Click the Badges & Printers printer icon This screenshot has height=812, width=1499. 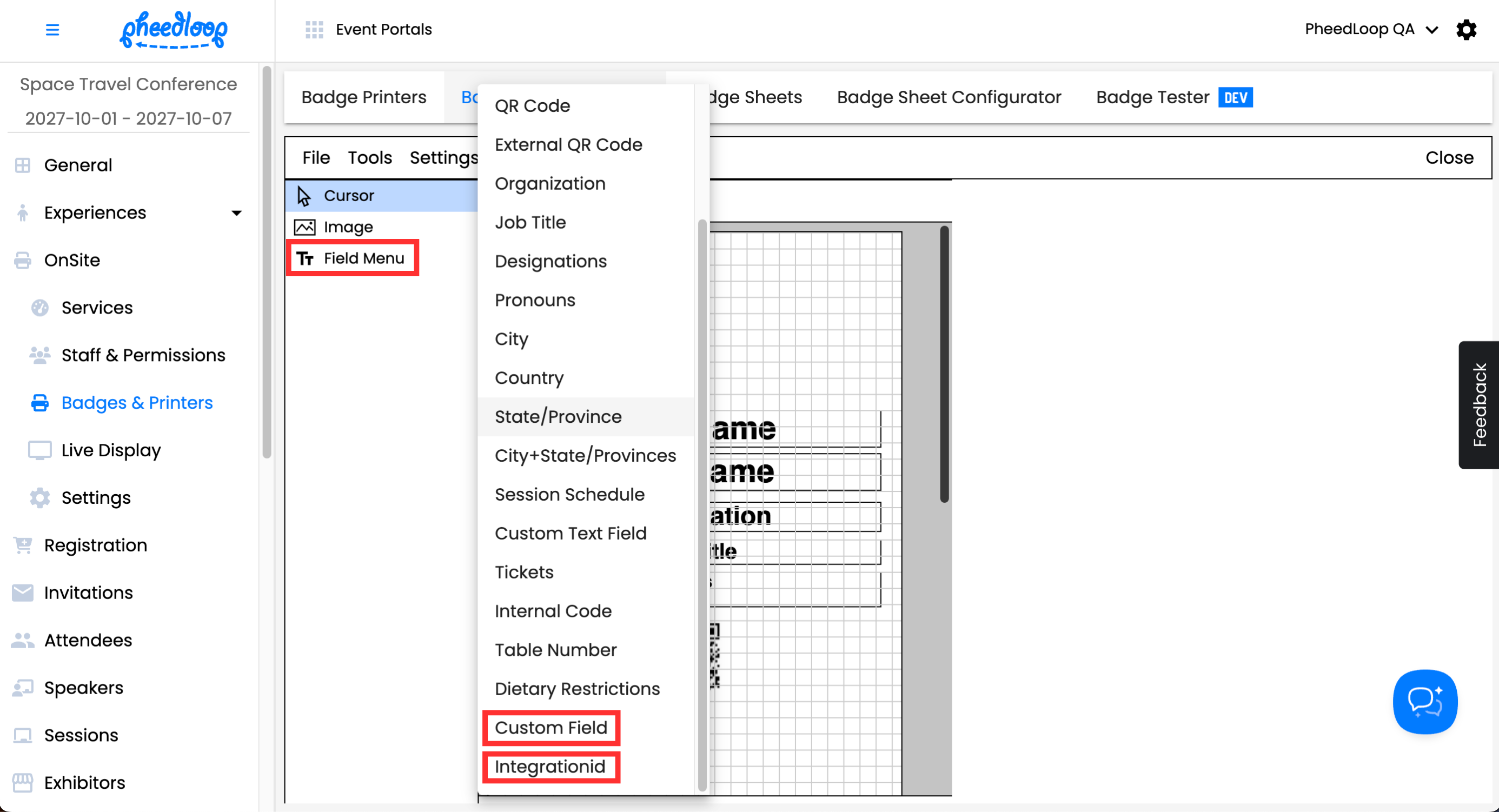point(39,403)
